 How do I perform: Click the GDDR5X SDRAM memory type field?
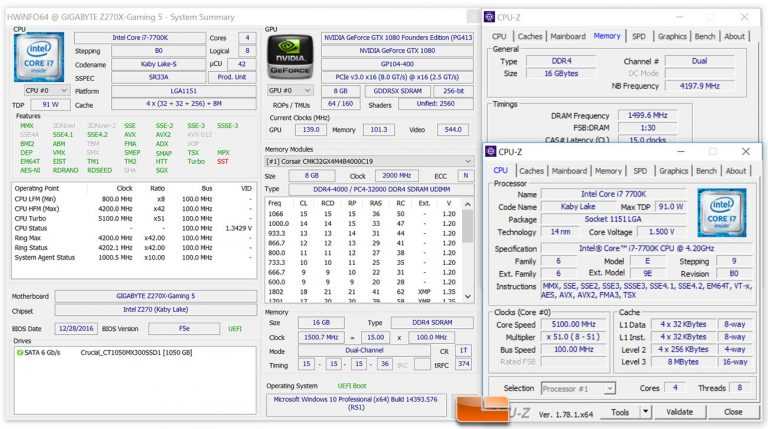[398, 91]
